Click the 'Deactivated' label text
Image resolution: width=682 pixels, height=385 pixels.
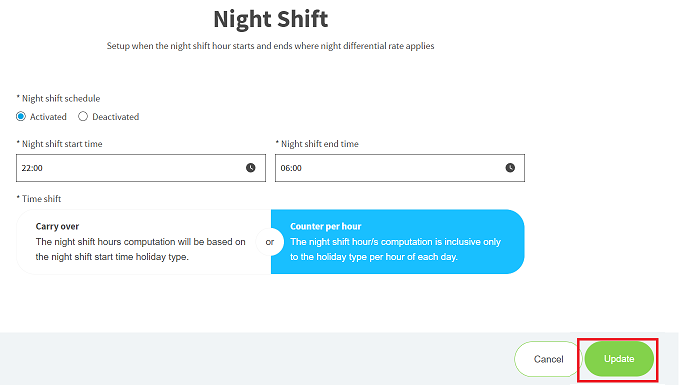click(116, 117)
